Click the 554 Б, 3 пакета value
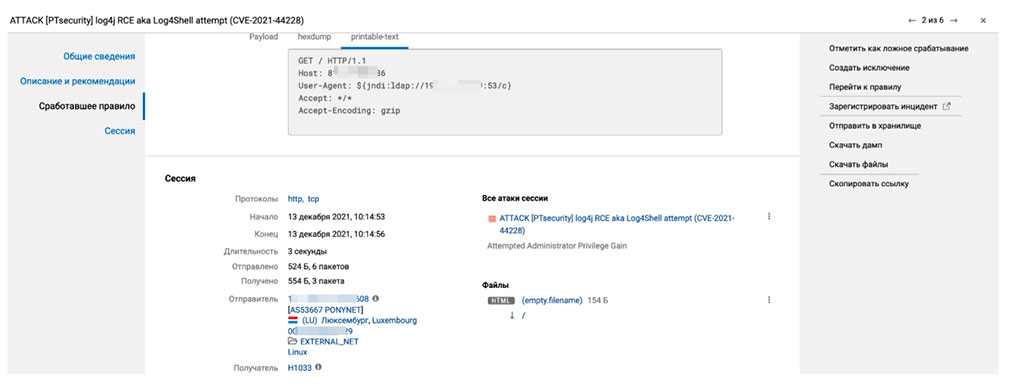1024x390 pixels. pos(316,281)
